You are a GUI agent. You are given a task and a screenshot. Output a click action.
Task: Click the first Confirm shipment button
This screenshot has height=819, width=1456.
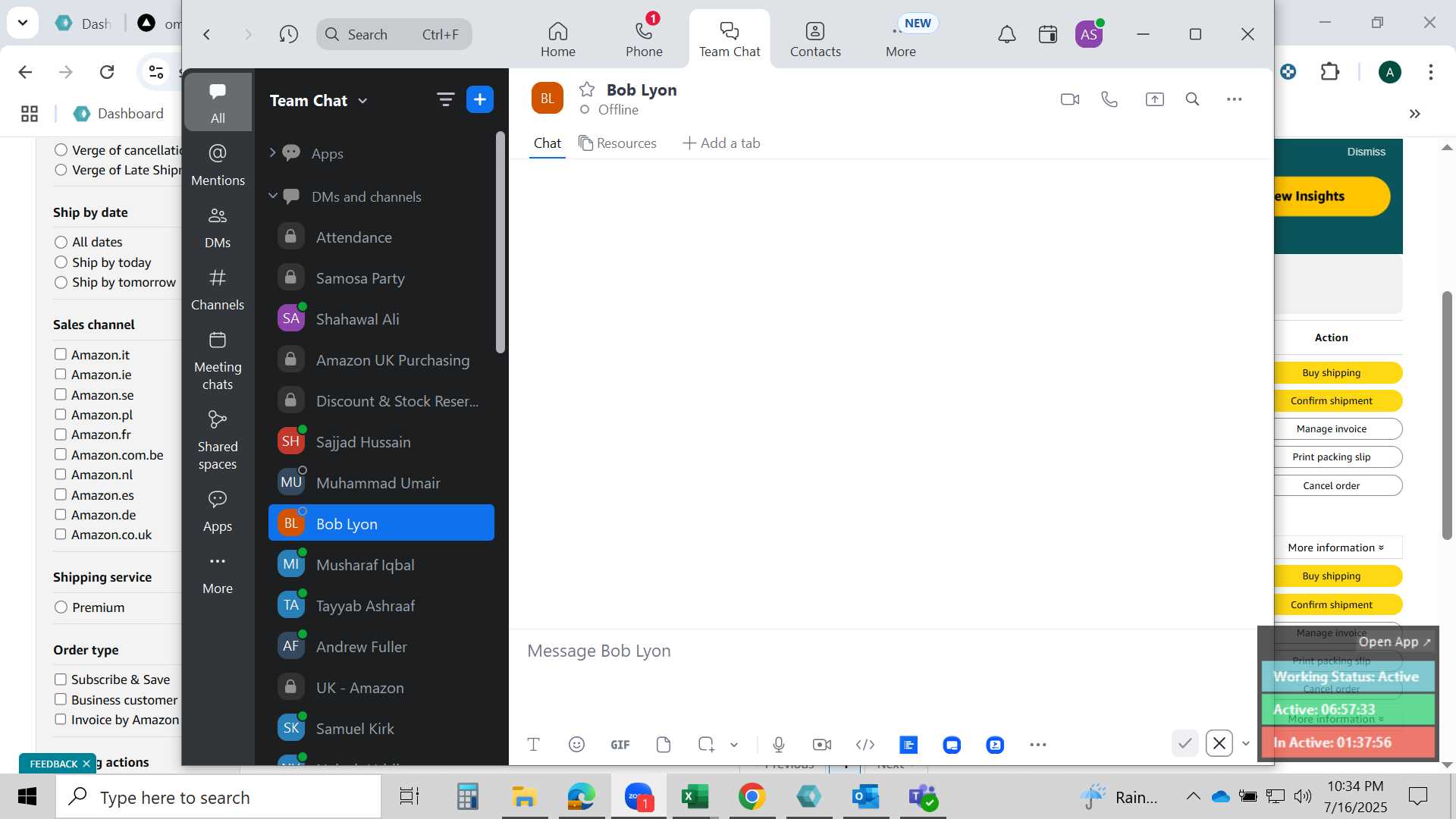[1338, 400]
